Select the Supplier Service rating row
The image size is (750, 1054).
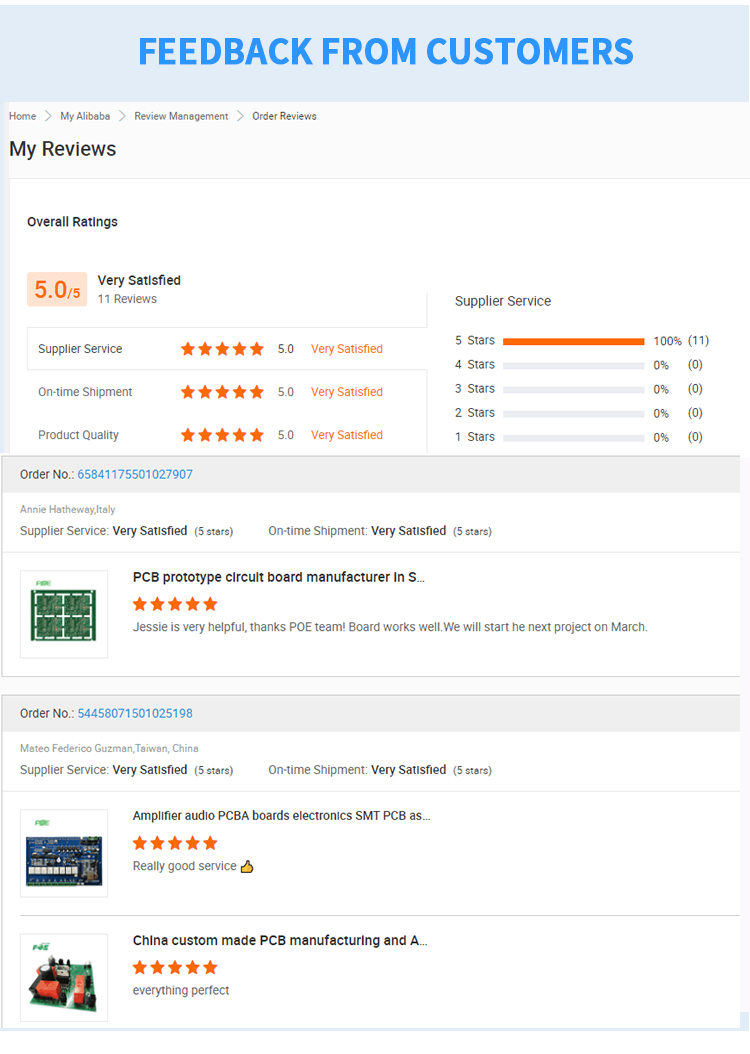80,349
